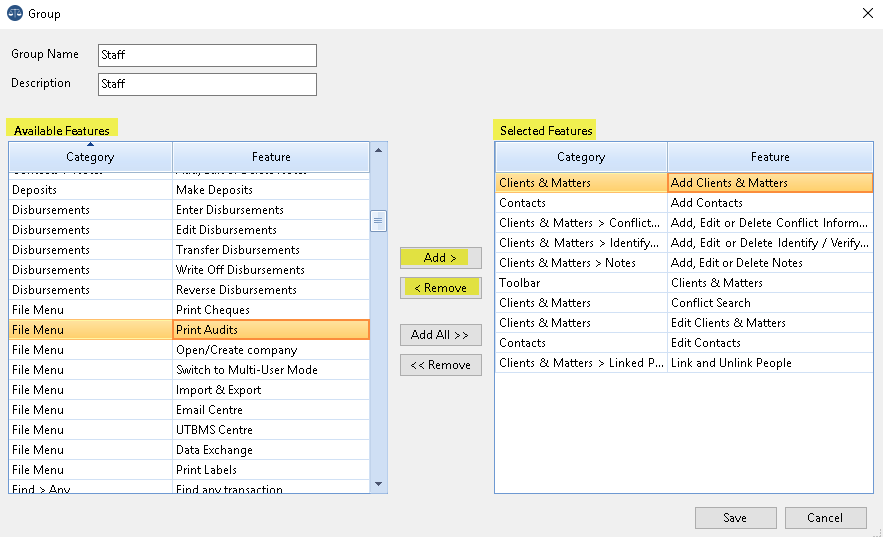Sort Available Features by Feature header
The width and height of the screenshot is (883, 537).
click(x=271, y=157)
